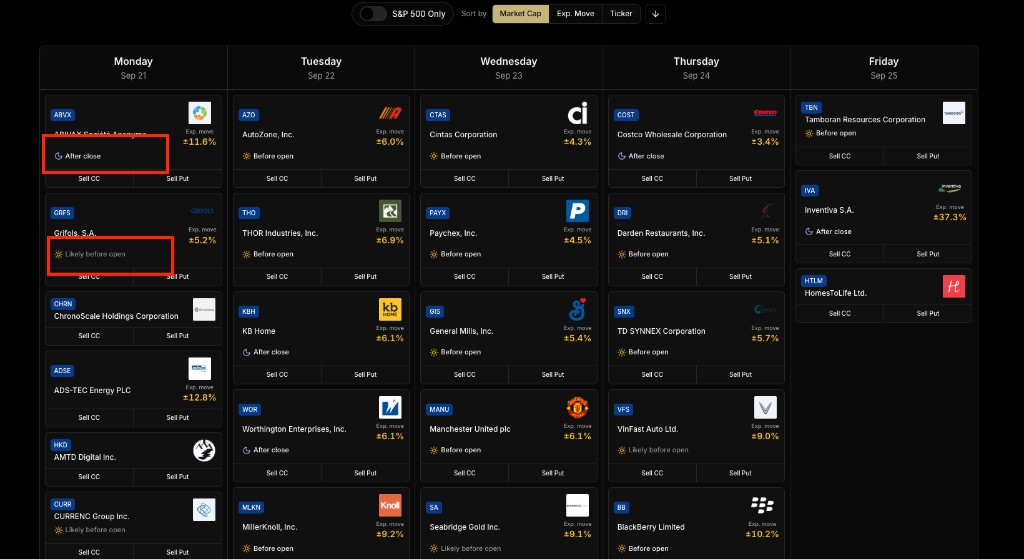
Task: Click the Friday Sep 25 column header
Action: pos(884,67)
